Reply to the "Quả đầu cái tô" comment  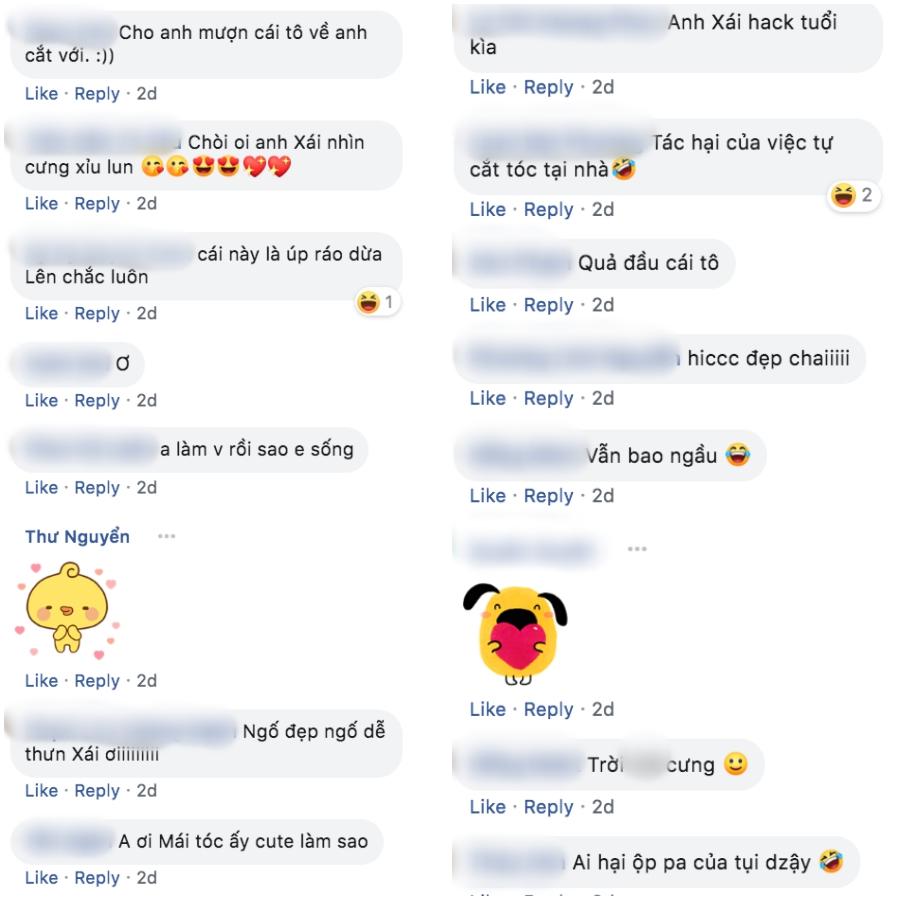[548, 304]
